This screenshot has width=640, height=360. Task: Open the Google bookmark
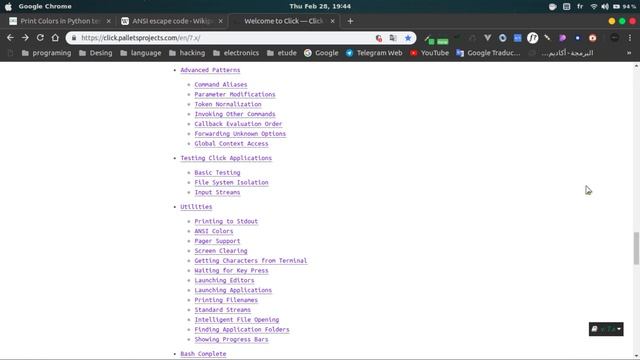coord(321,53)
